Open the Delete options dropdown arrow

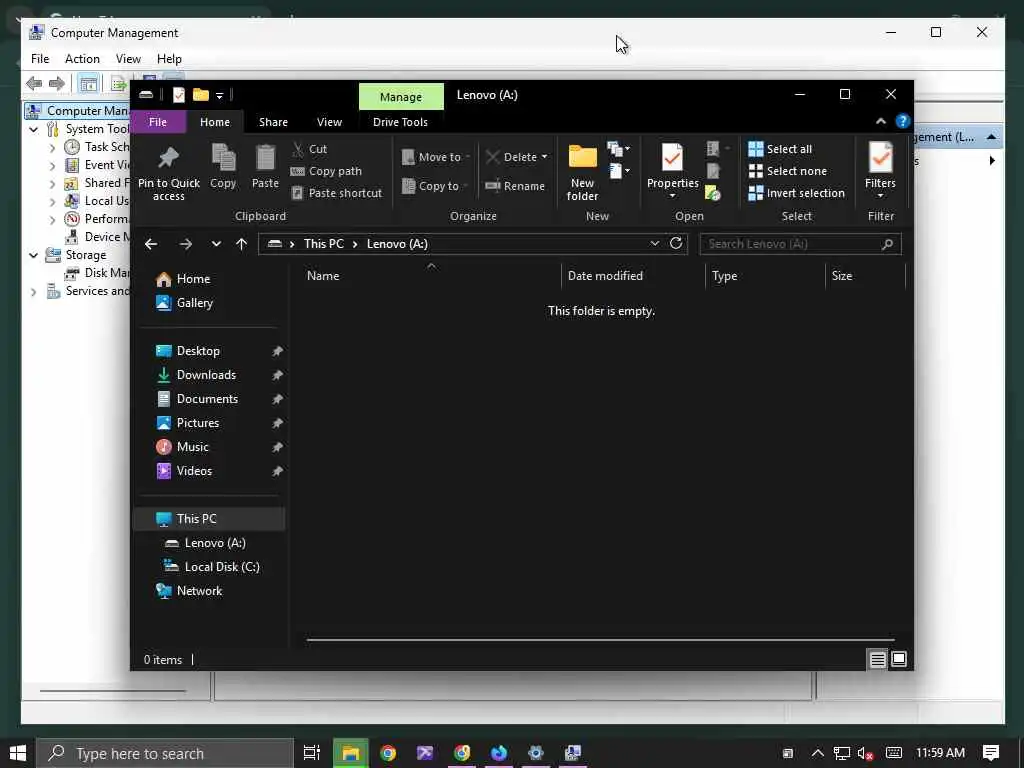coord(544,157)
